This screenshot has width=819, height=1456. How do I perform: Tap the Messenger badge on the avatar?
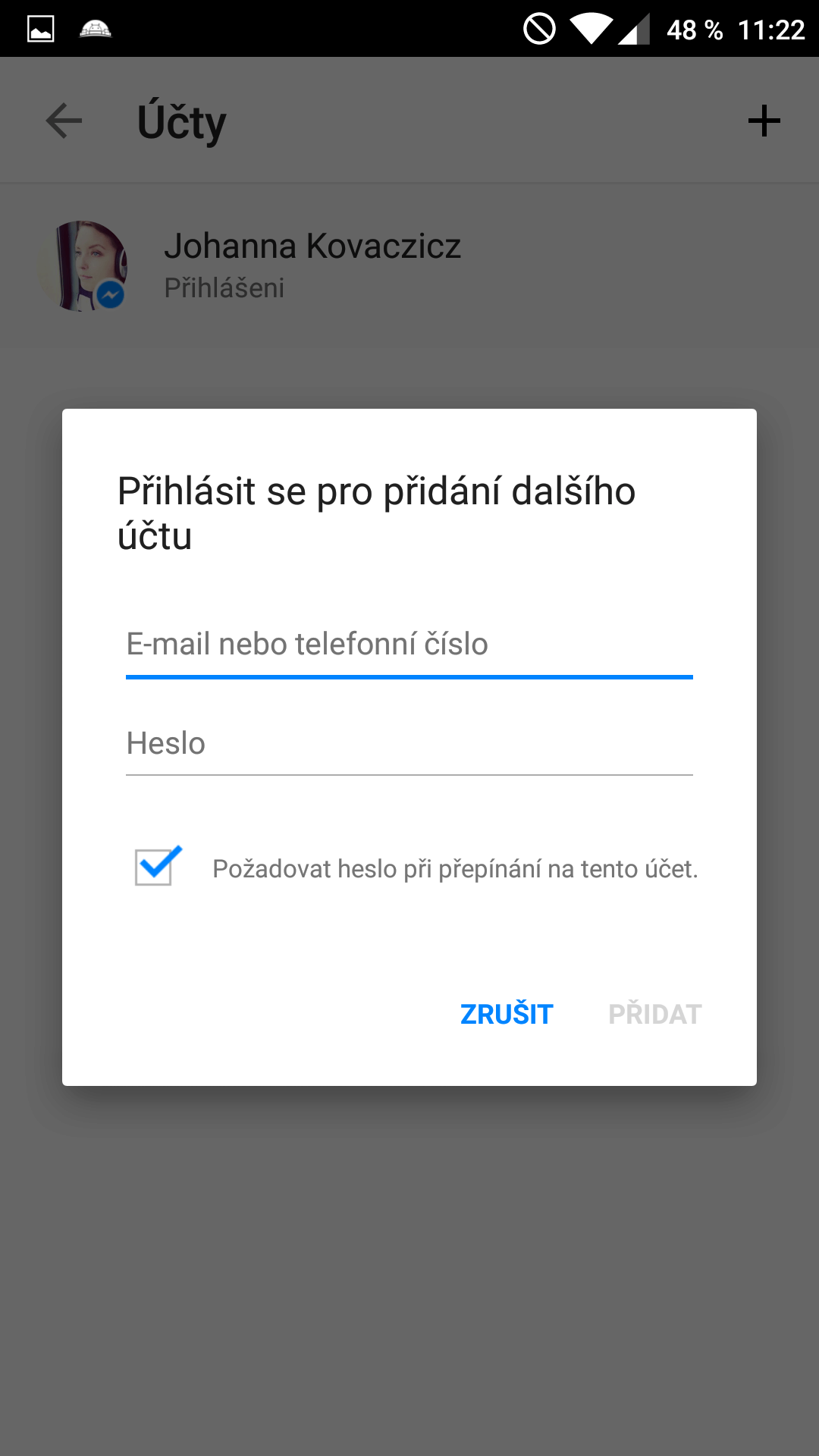coord(111,294)
